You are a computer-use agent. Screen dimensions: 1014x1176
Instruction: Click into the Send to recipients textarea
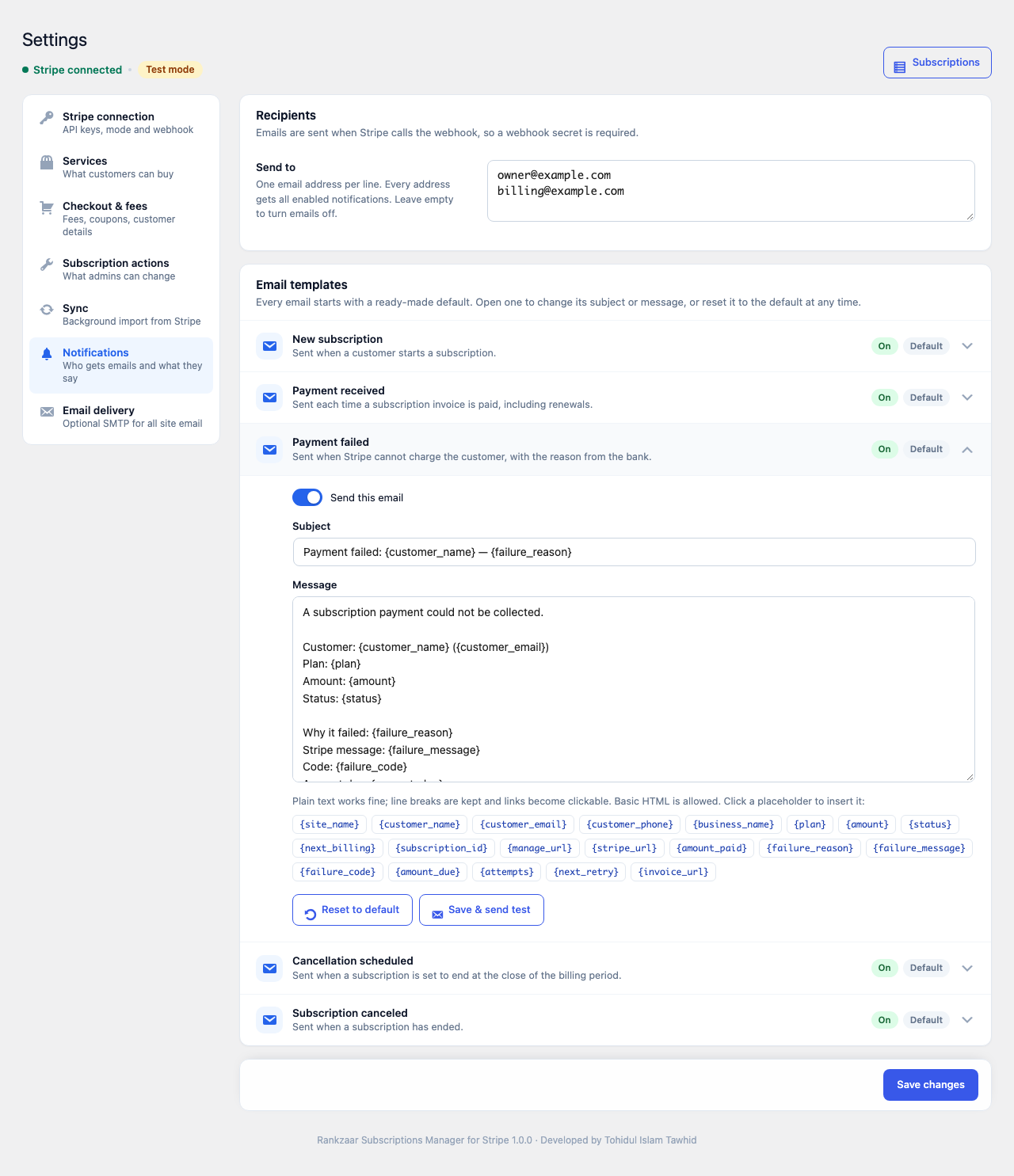click(731, 191)
